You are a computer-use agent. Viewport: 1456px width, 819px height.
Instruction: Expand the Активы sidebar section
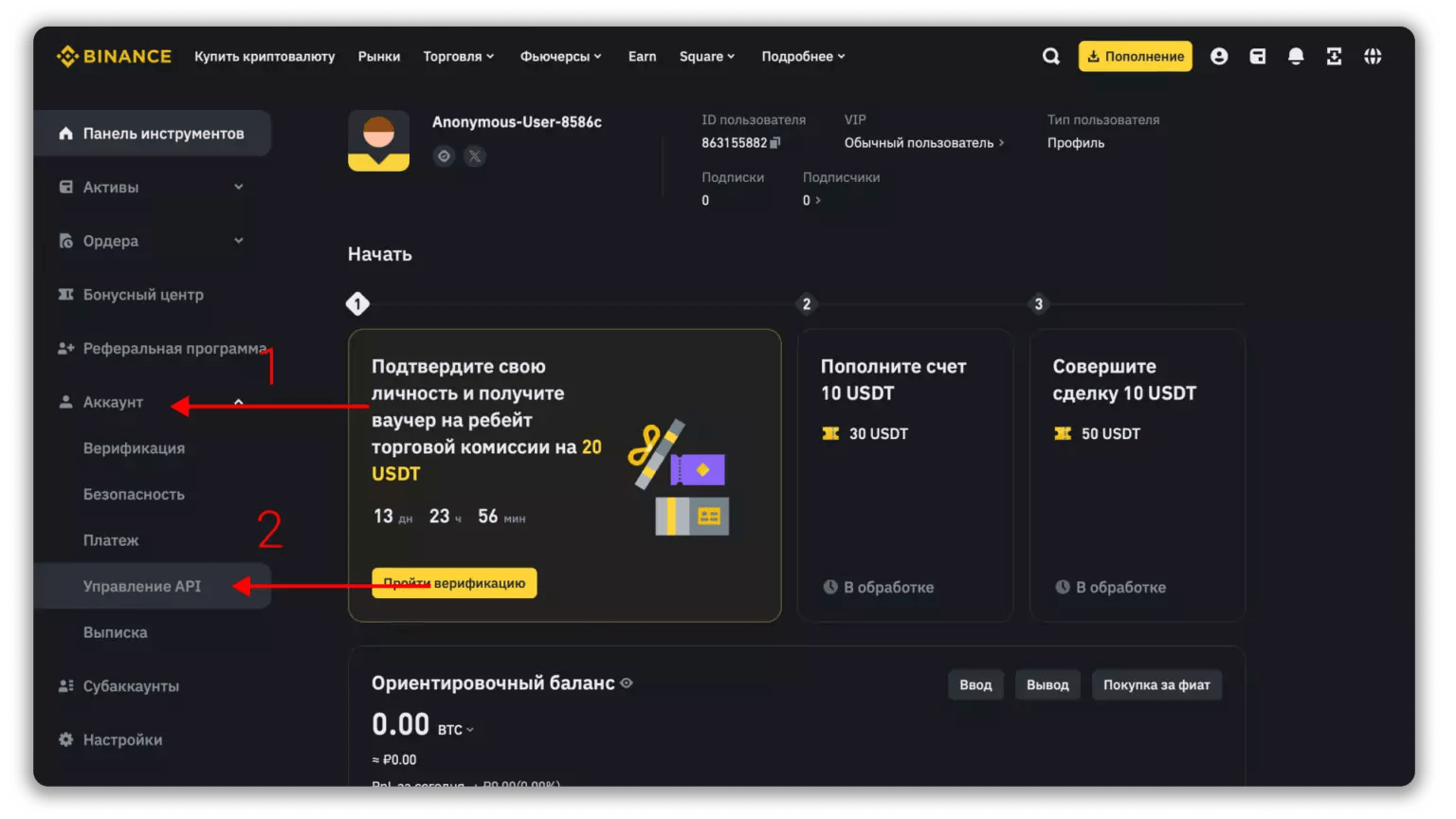point(239,187)
